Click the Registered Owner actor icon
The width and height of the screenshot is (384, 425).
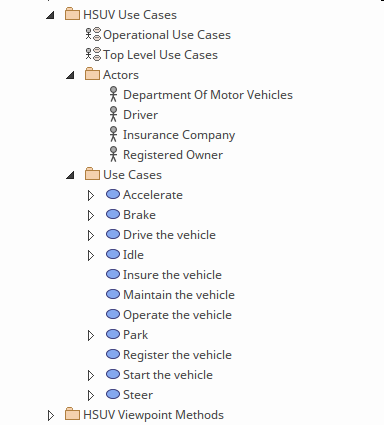[x=113, y=154]
